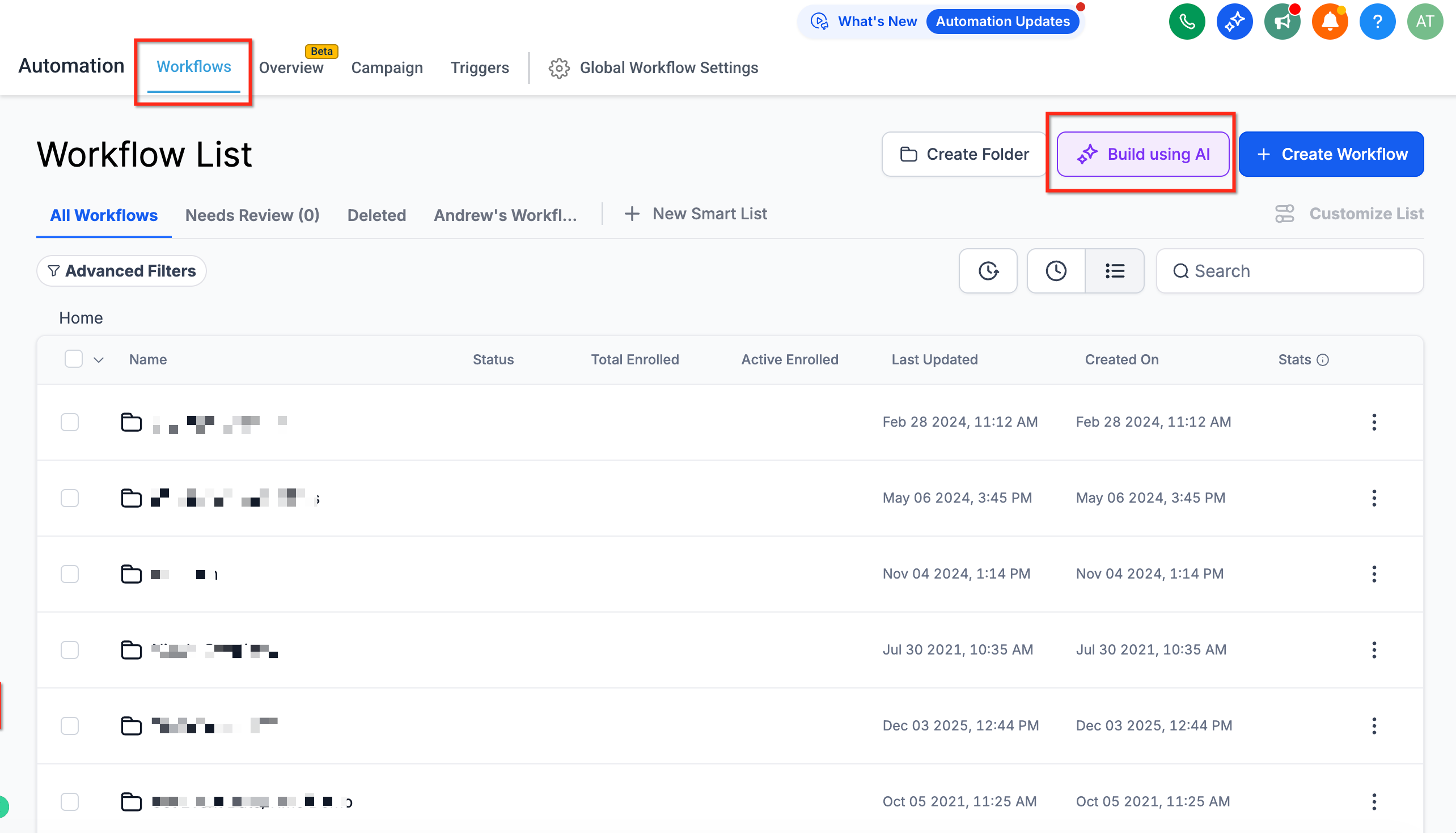Open the folder icon in Jul 30 2021 row
1456x833 pixels.
click(x=131, y=650)
